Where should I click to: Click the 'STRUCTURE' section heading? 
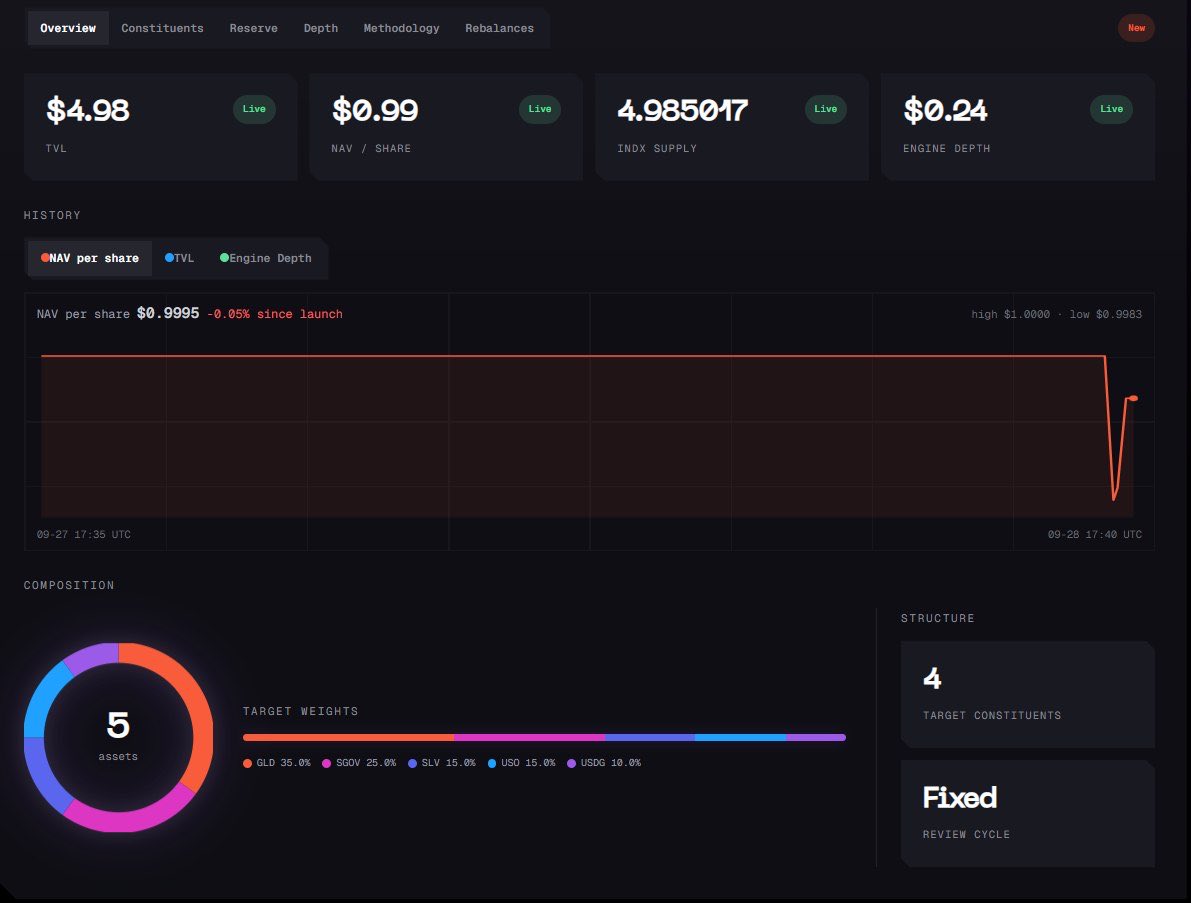coord(937,618)
